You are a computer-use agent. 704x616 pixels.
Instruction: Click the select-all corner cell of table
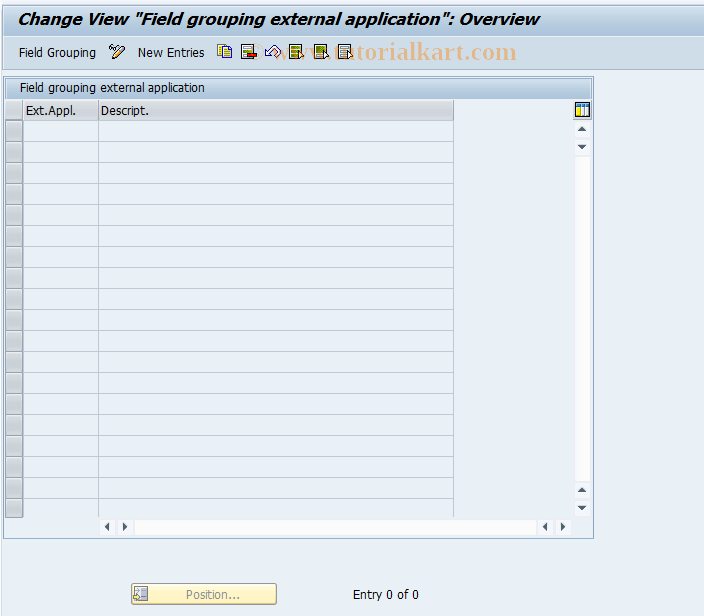14,110
